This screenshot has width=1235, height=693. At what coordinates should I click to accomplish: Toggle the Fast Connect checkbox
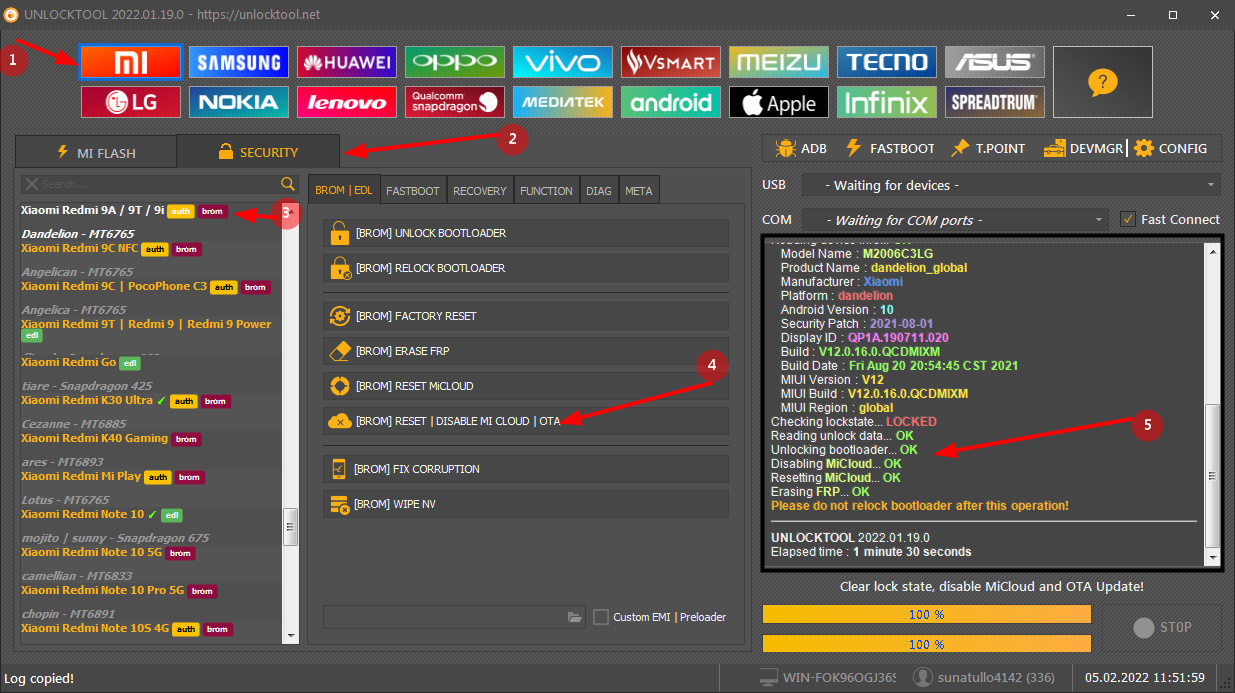pos(1128,219)
